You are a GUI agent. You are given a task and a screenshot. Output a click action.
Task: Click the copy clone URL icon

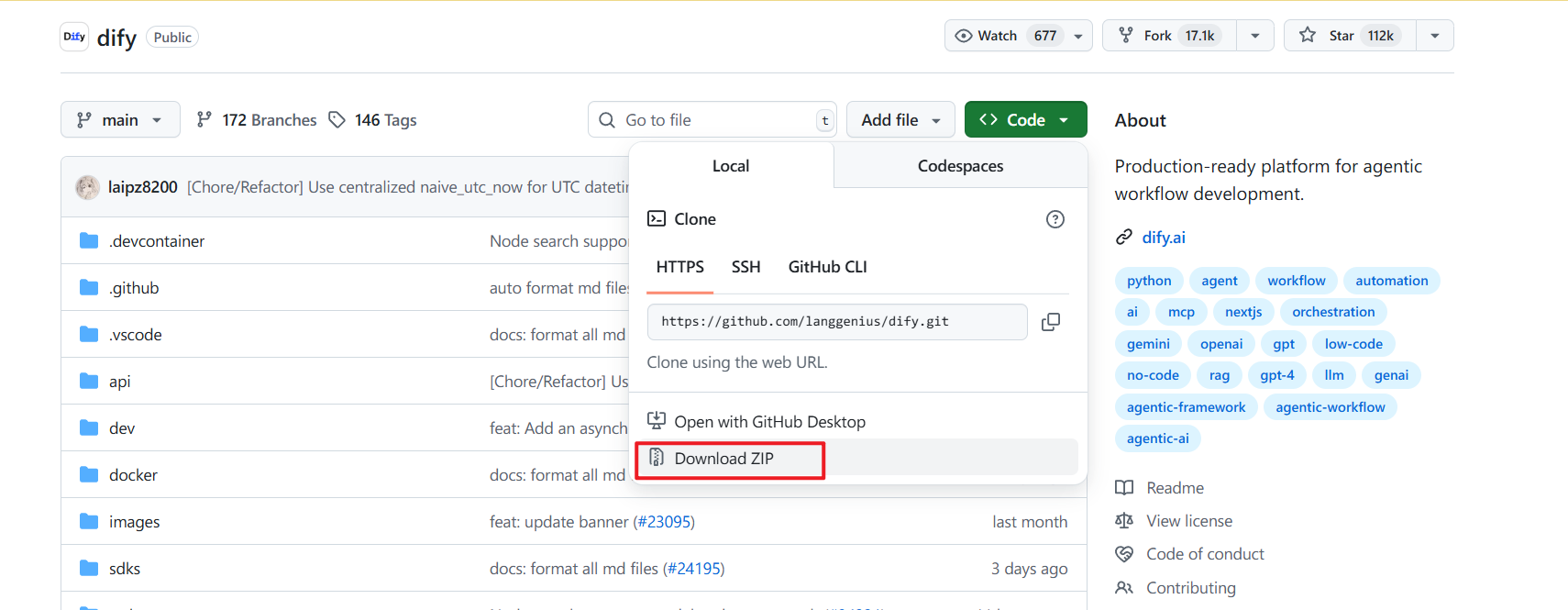click(1051, 322)
